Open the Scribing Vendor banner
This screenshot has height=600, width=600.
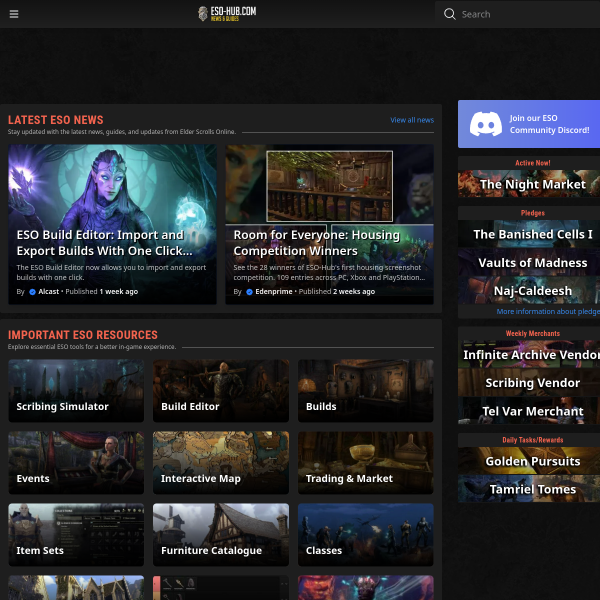click(x=529, y=383)
